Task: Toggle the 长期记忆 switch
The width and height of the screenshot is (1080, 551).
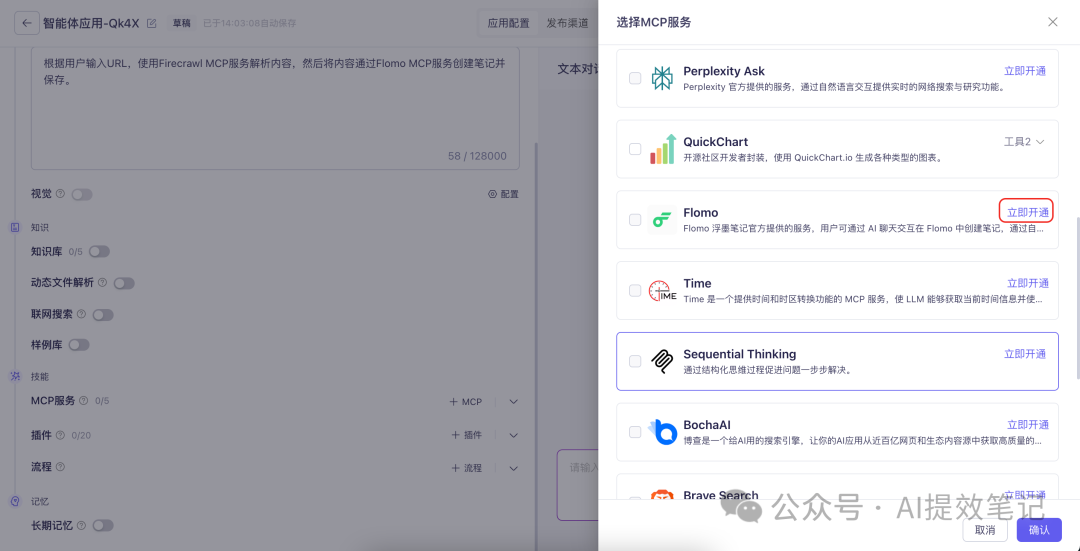Action: pos(103,526)
